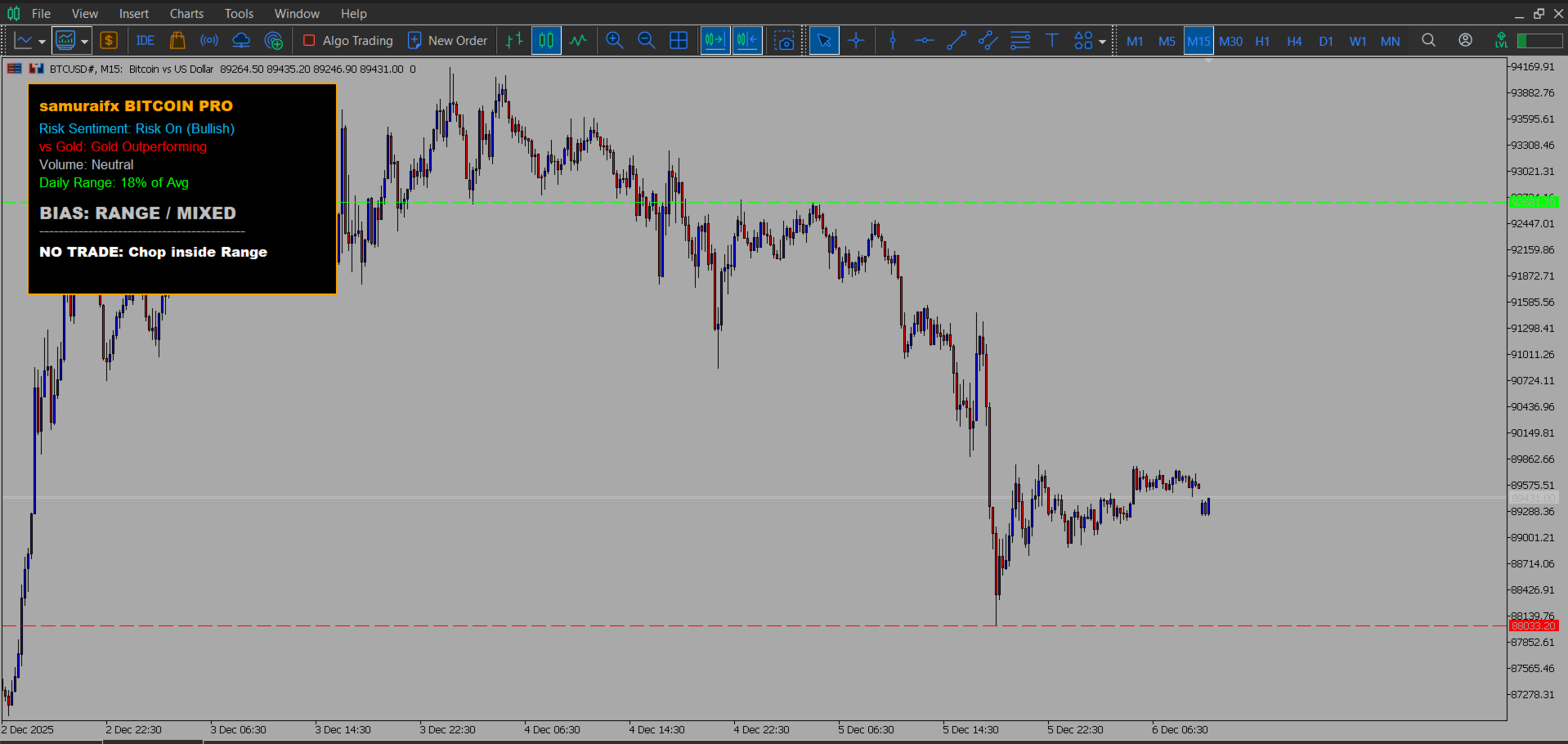Pick the vertical line drawing tool
Image resolution: width=1568 pixels, height=744 pixels.
tap(893, 40)
